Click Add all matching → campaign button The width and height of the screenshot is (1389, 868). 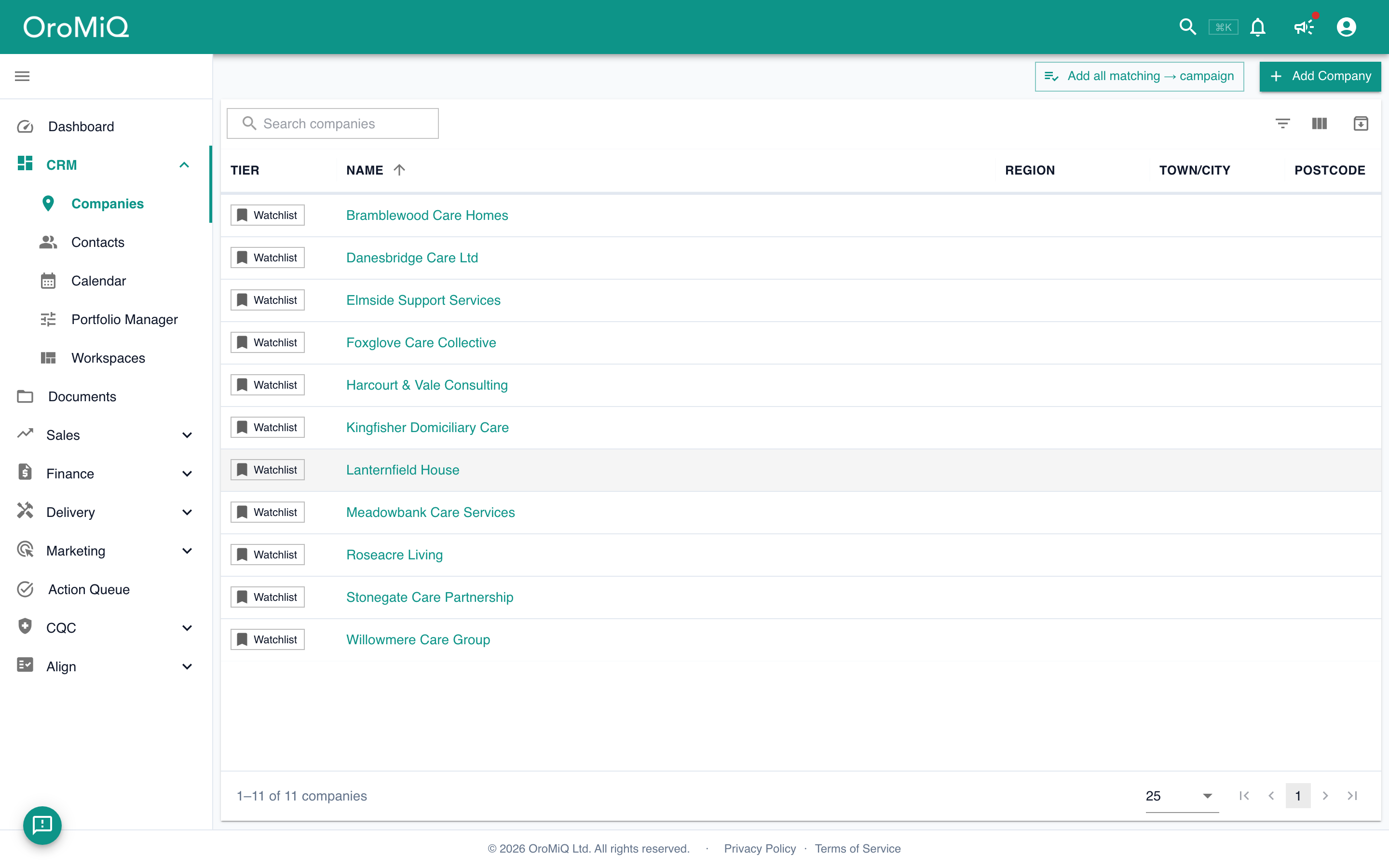1139,76
